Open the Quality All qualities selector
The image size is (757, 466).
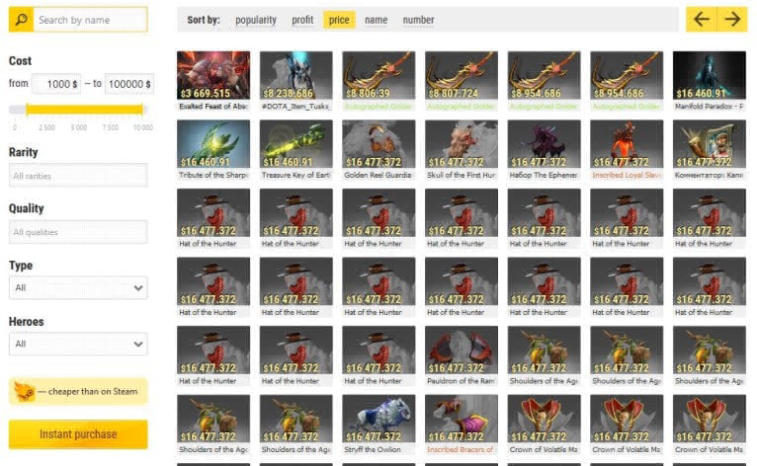tap(78, 232)
